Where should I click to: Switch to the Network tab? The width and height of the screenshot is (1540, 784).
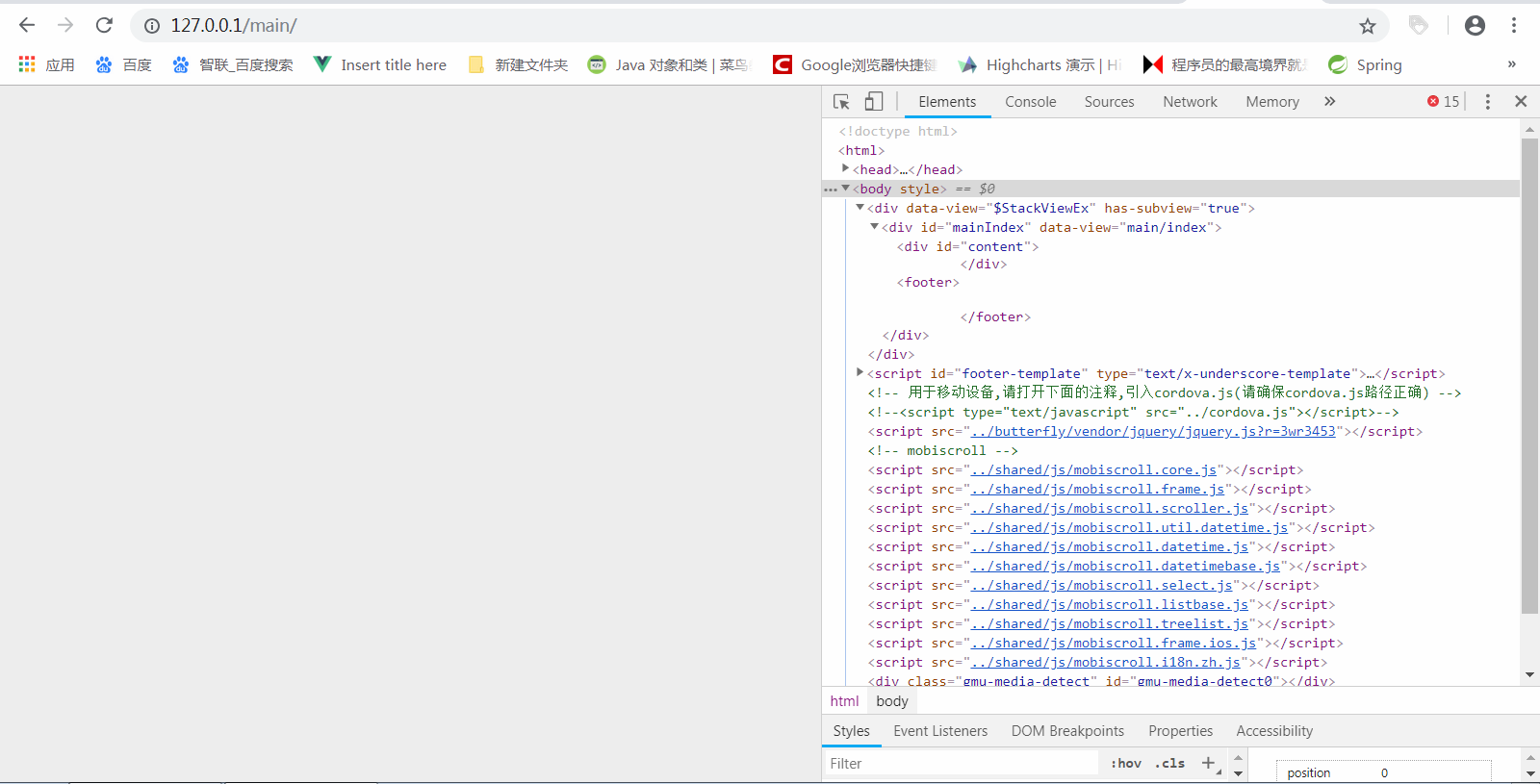click(x=1190, y=102)
